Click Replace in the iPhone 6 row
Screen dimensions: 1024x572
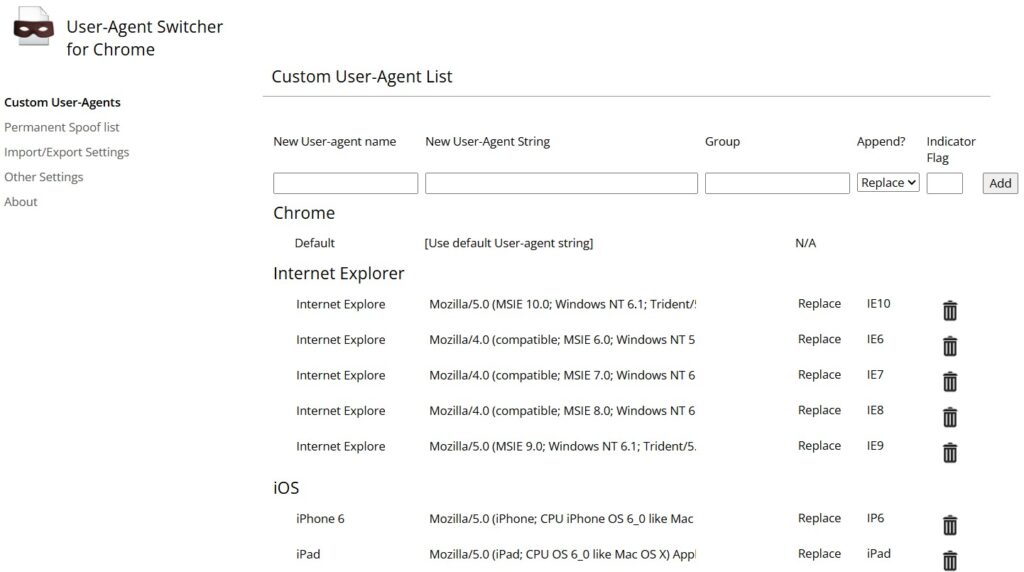pos(819,518)
